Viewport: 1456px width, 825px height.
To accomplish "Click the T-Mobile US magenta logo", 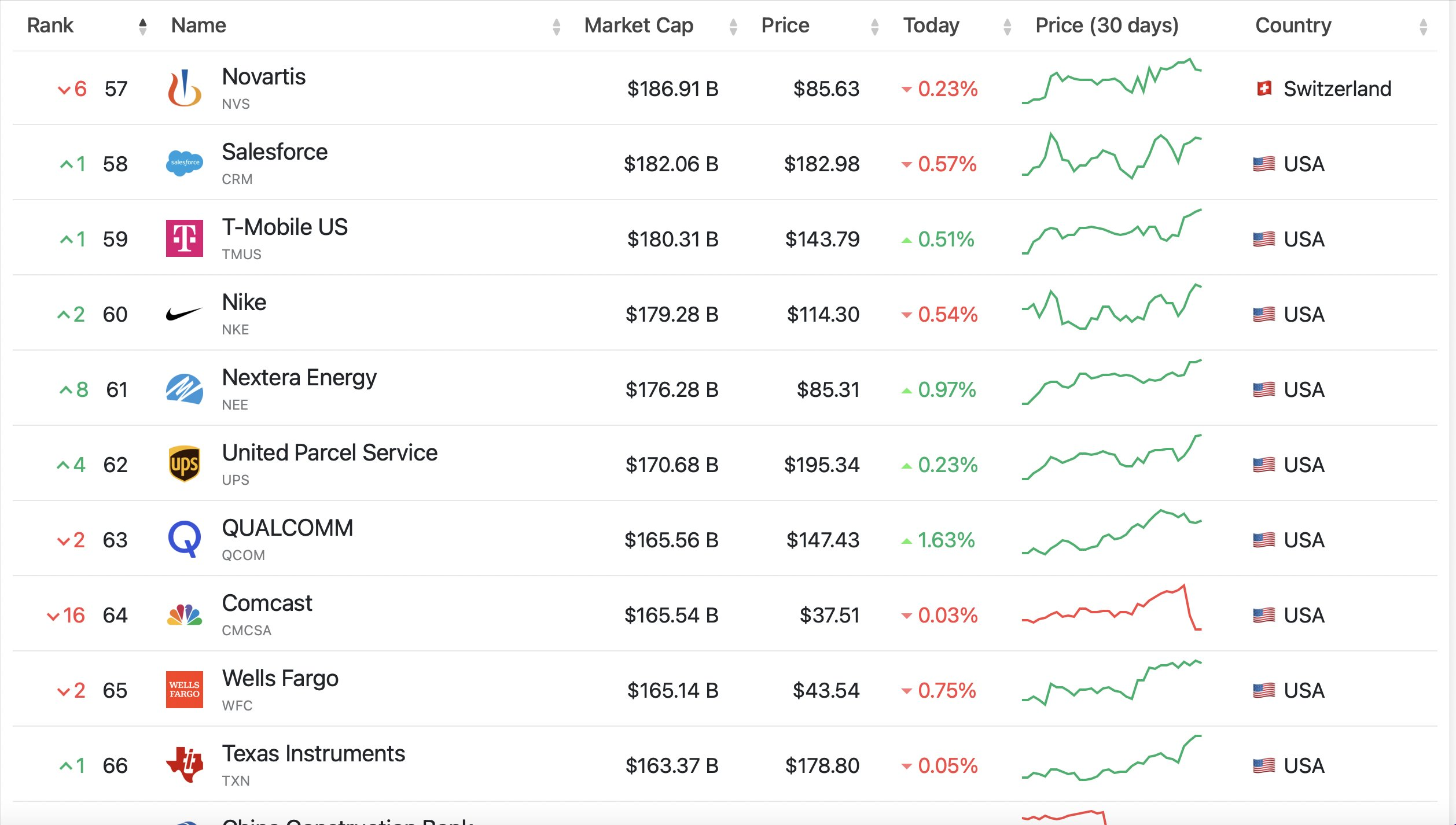I will point(185,238).
